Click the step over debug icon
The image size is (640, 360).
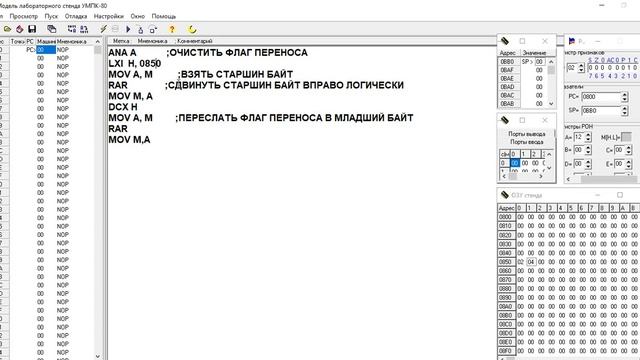pyautogui.click(x=153, y=29)
